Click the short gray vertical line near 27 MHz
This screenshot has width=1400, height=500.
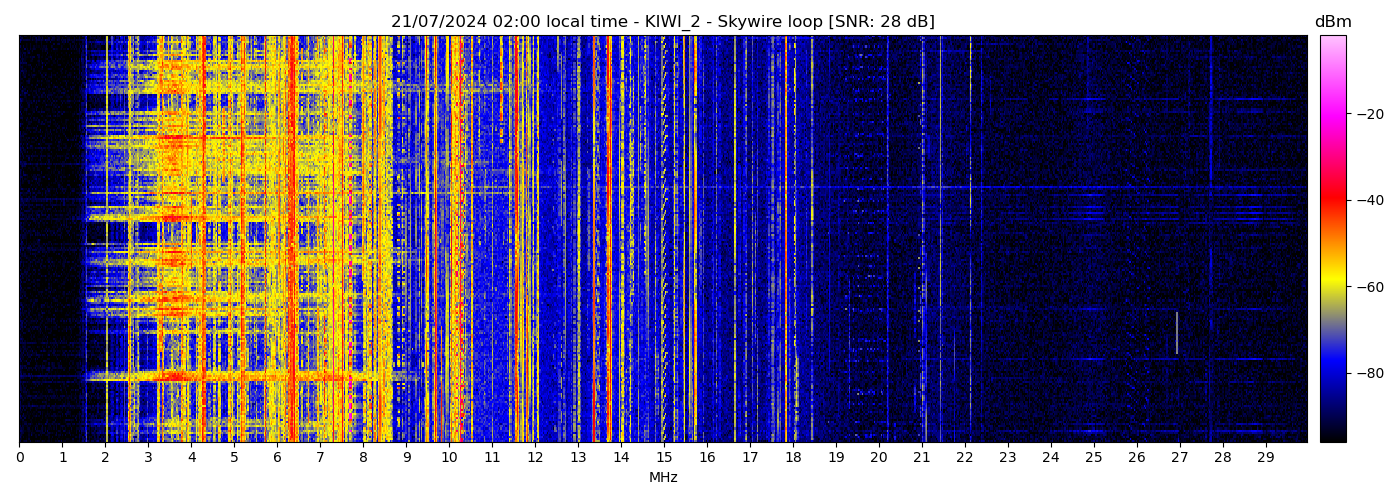(x=1176, y=332)
